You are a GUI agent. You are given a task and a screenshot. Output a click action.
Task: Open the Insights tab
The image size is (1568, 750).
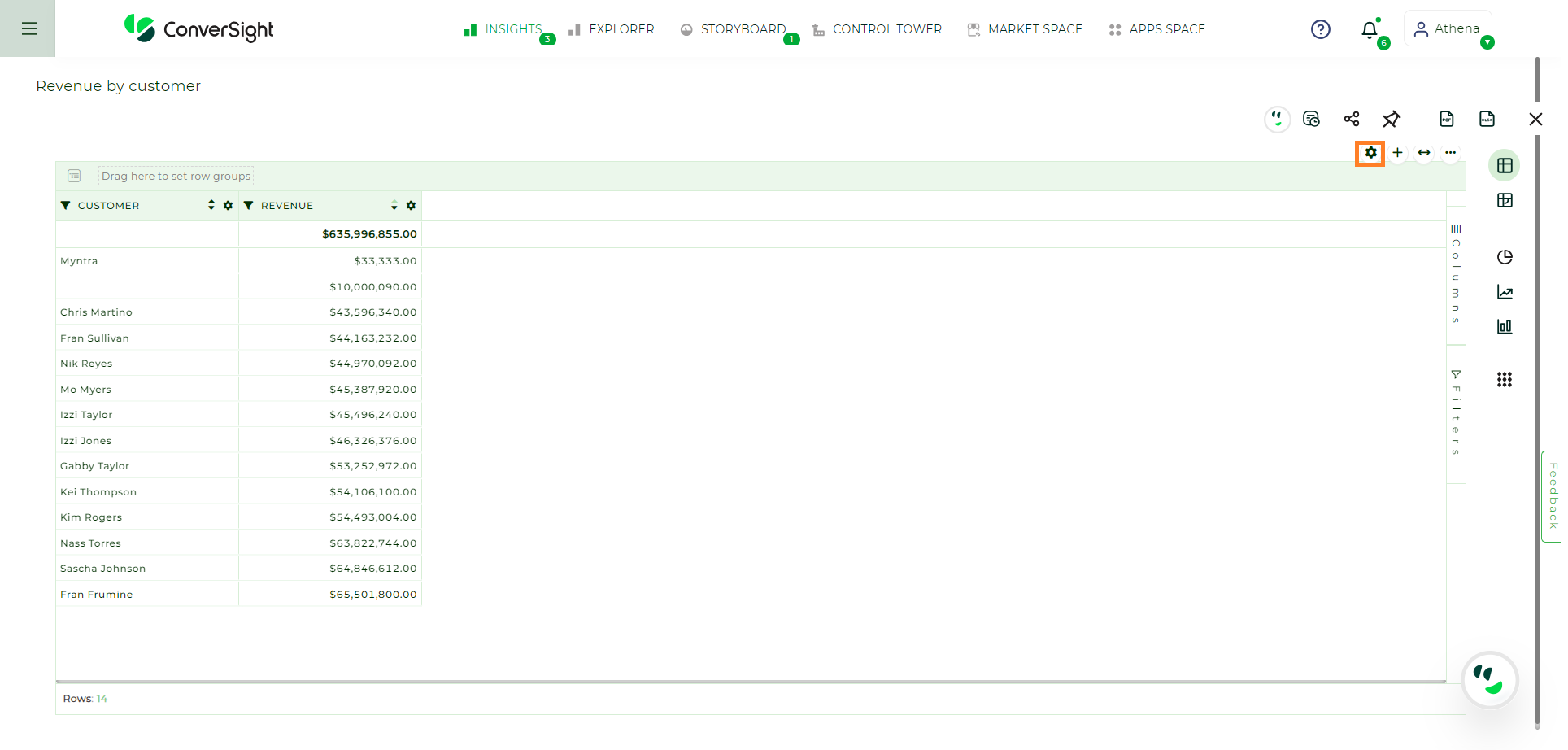(503, 29)
